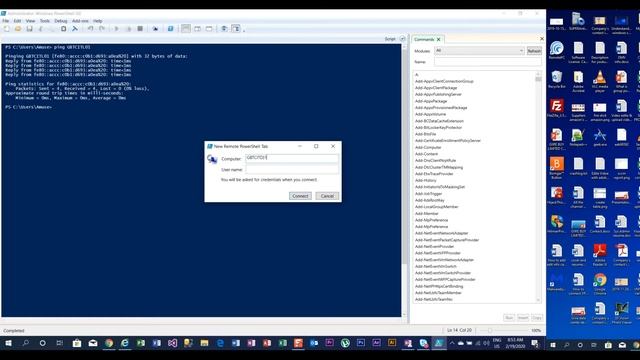Click the Copy button below command list
The width and height of the screenshot is (640, 360).
click(537, 318)
